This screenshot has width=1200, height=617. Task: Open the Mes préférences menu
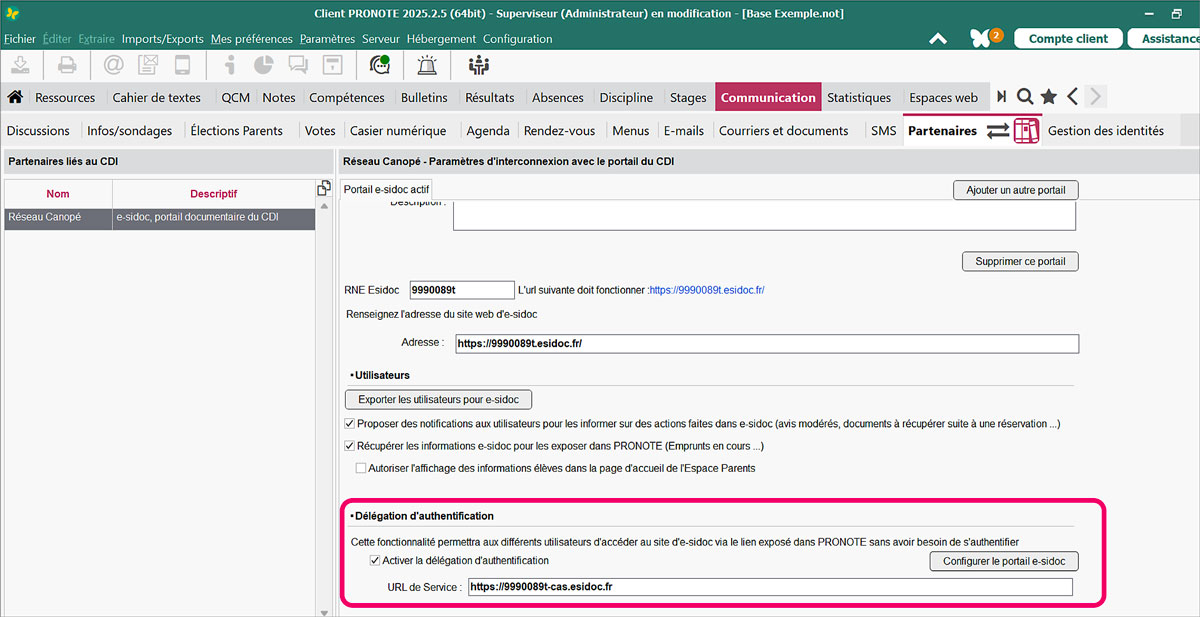click(x=252, y=39)
